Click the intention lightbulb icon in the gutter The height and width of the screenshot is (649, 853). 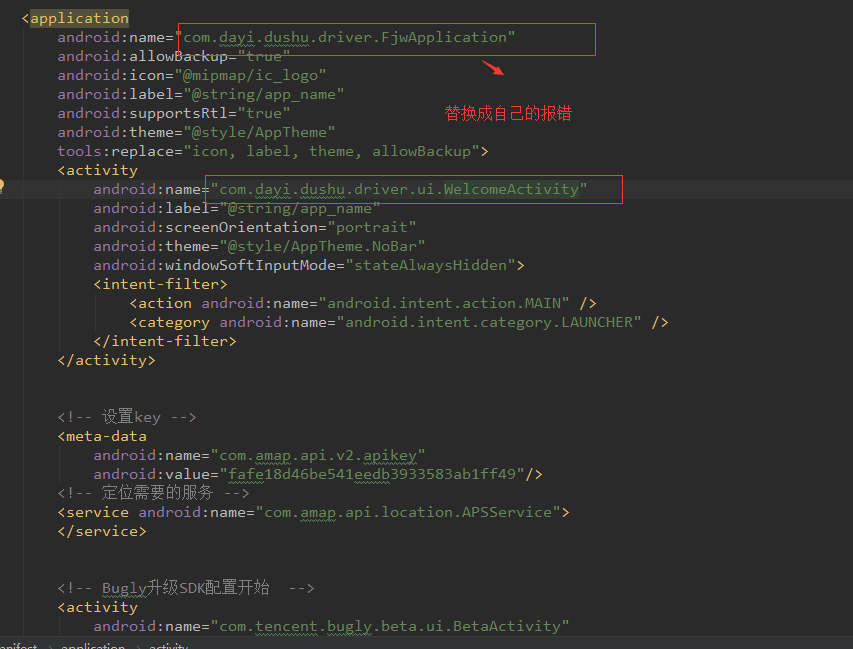coord(2,186)
